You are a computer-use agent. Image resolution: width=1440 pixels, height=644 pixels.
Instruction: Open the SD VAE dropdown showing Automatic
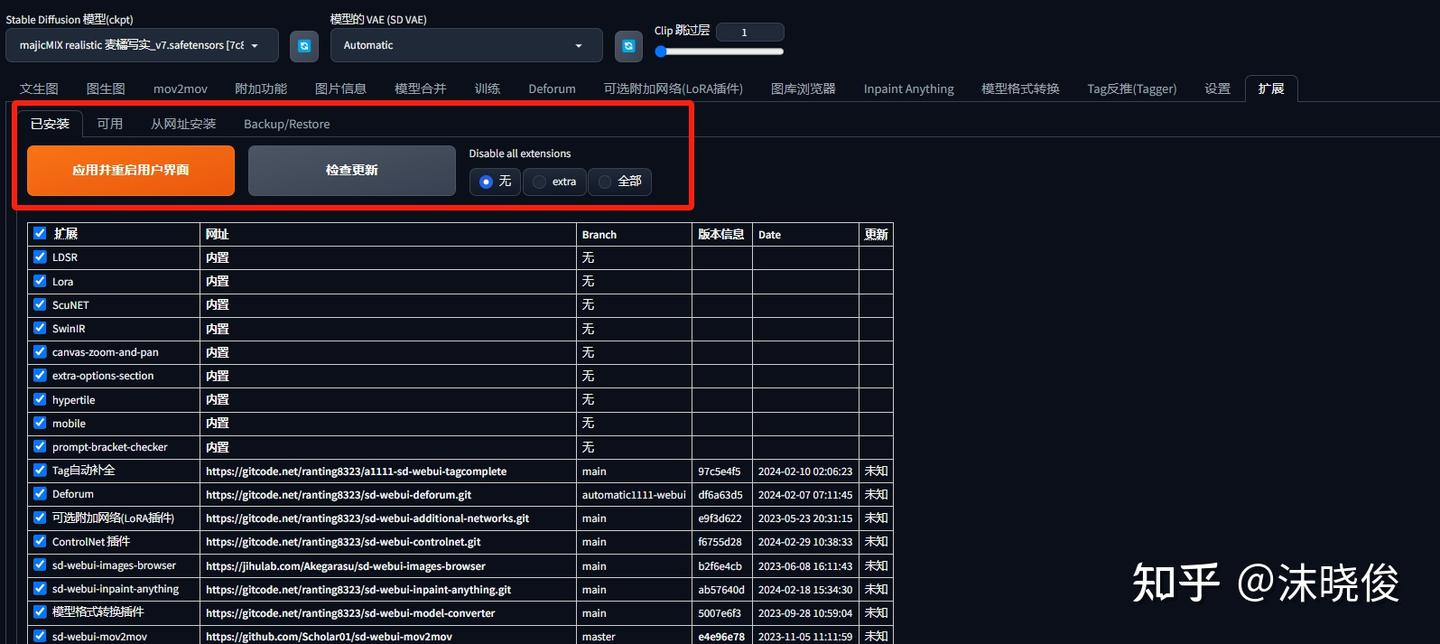coord(466,45)
